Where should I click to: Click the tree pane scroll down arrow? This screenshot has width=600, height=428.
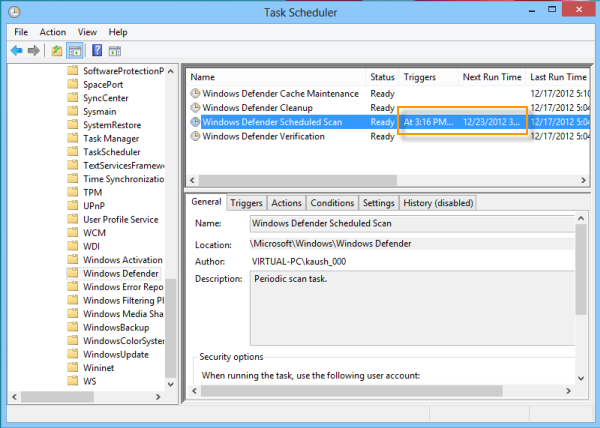(x=171, y=384)
